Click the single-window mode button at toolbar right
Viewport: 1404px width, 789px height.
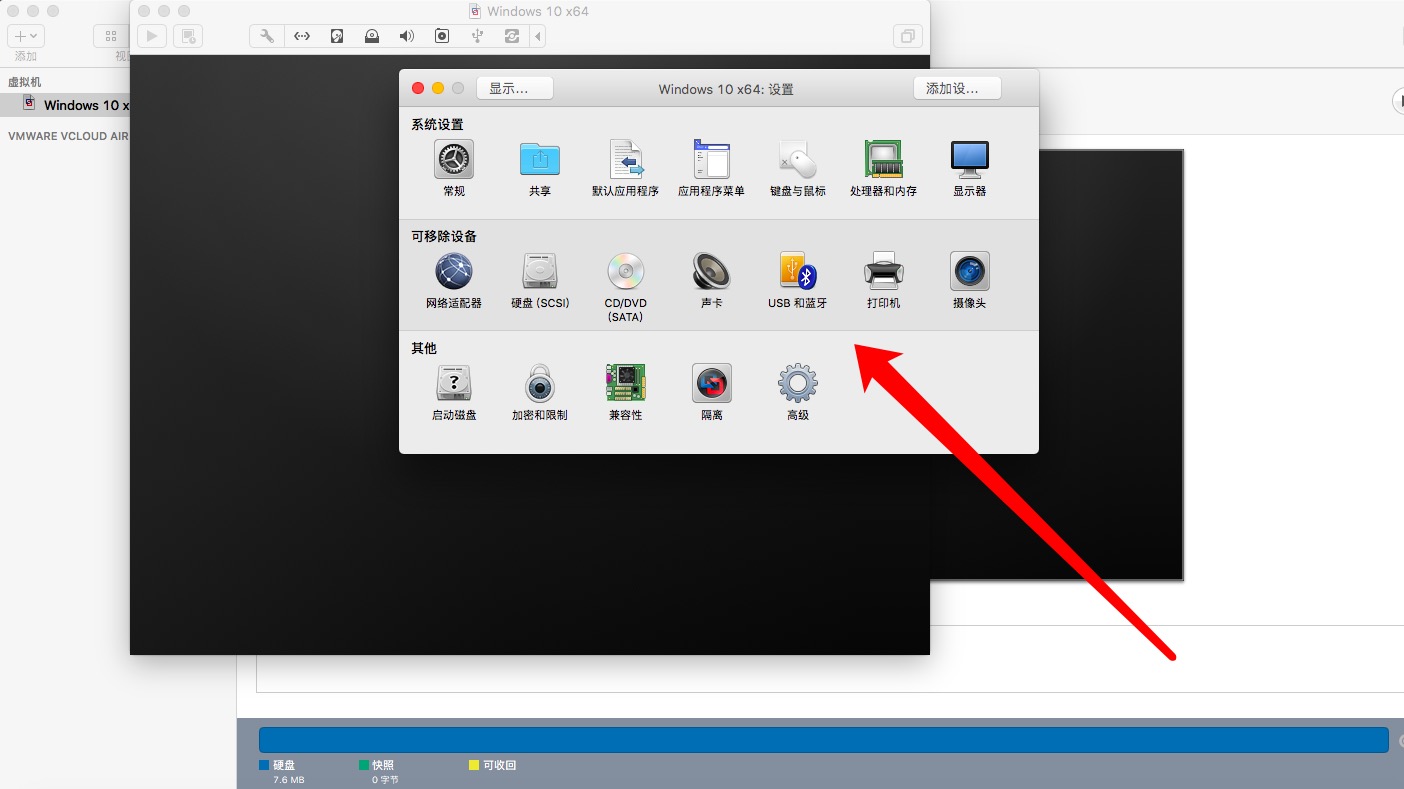907,36
